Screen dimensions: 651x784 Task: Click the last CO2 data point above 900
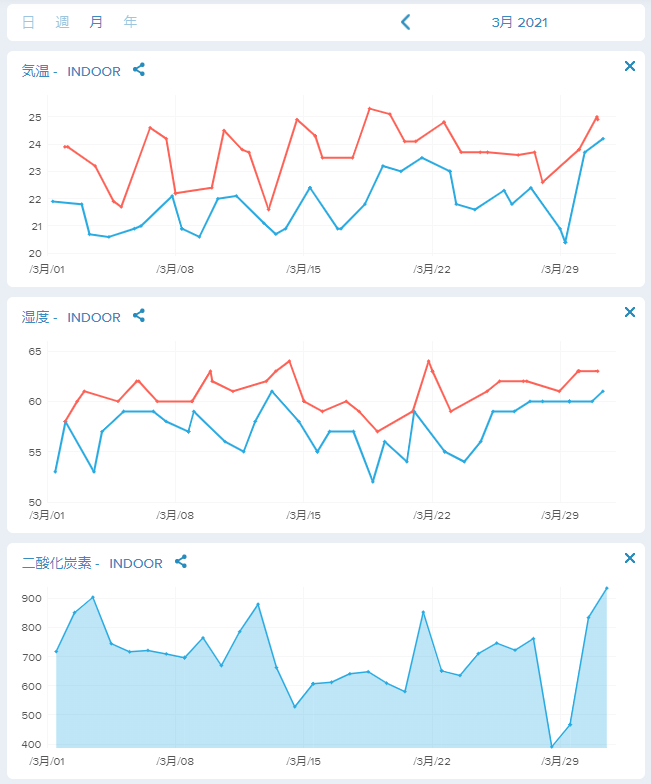click(606, 588)
